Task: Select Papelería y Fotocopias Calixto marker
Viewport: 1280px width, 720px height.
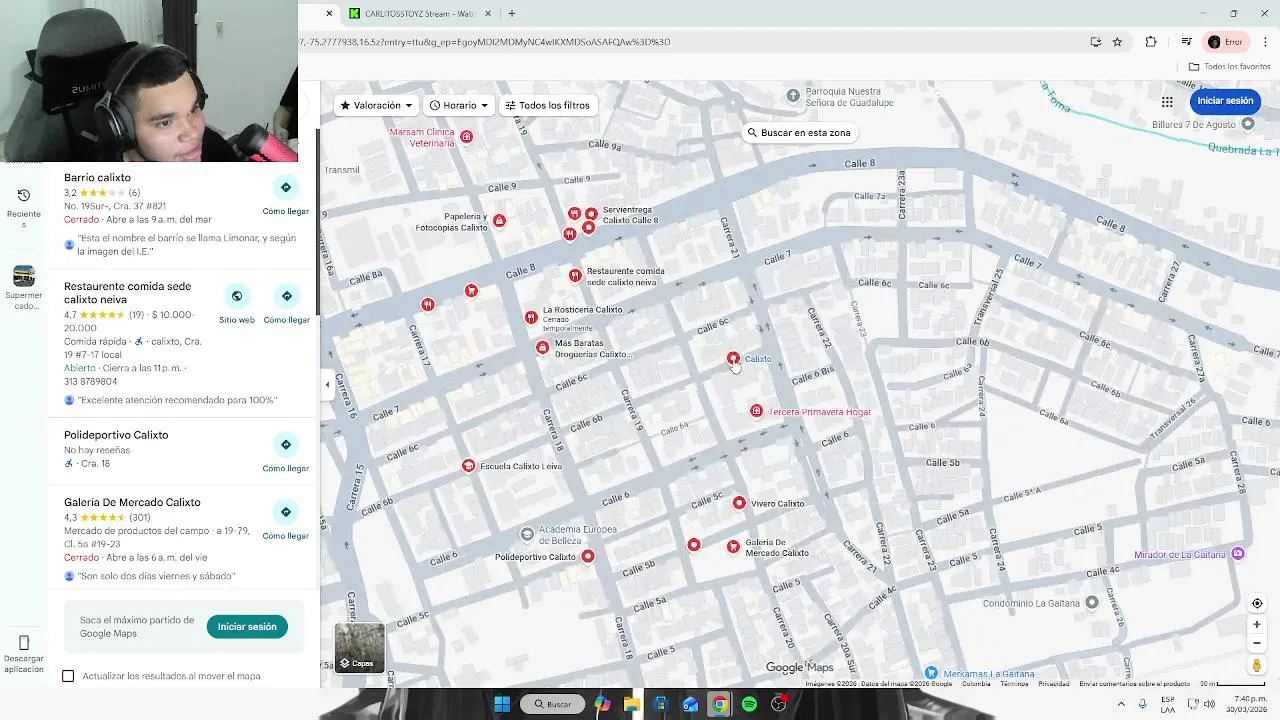Action: (x=499, y=220)
